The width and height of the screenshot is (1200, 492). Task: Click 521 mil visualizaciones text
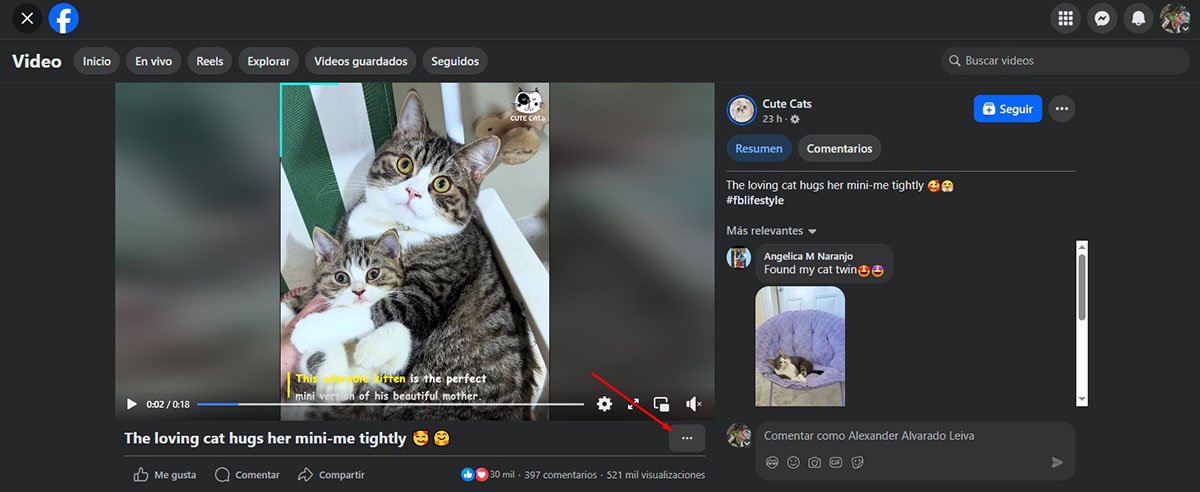click(655, 475)
